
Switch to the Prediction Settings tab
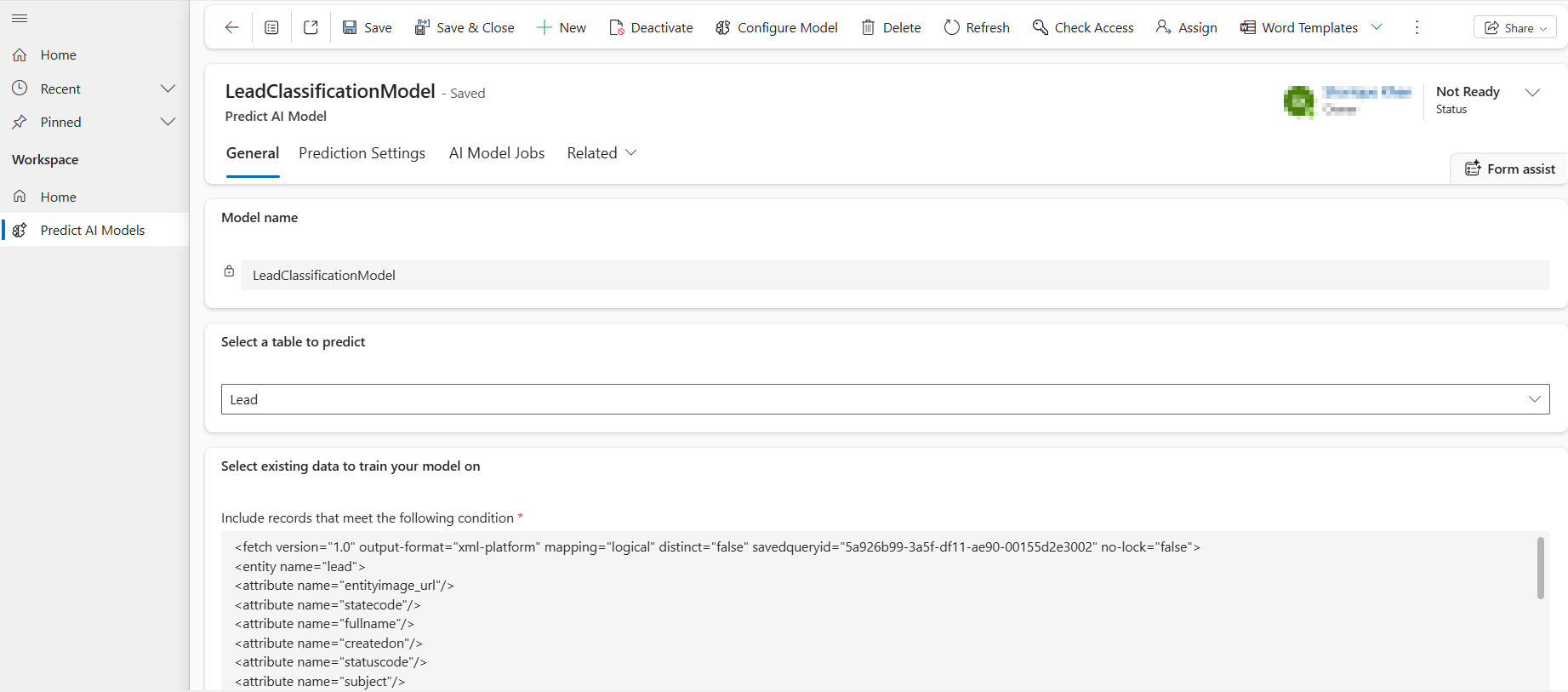pos(362,153)
